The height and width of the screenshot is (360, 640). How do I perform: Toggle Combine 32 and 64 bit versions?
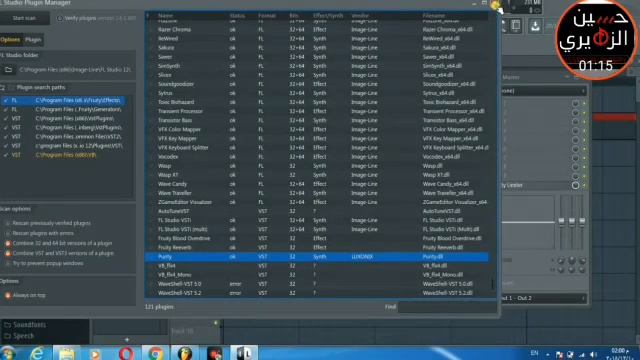tap(7, 243)
